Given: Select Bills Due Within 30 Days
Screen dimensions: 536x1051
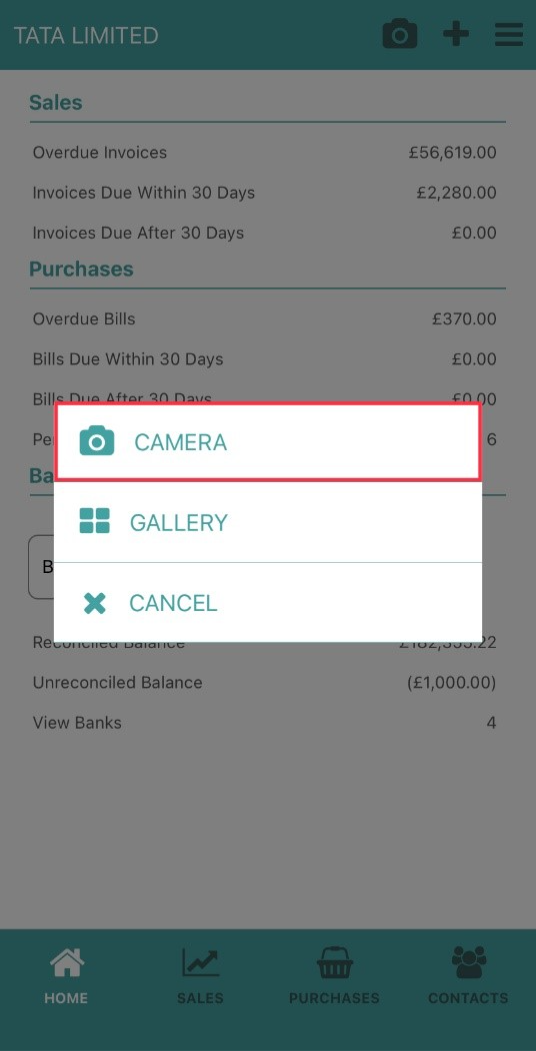Looking at the screenshot, I should (x=265, y=359).
